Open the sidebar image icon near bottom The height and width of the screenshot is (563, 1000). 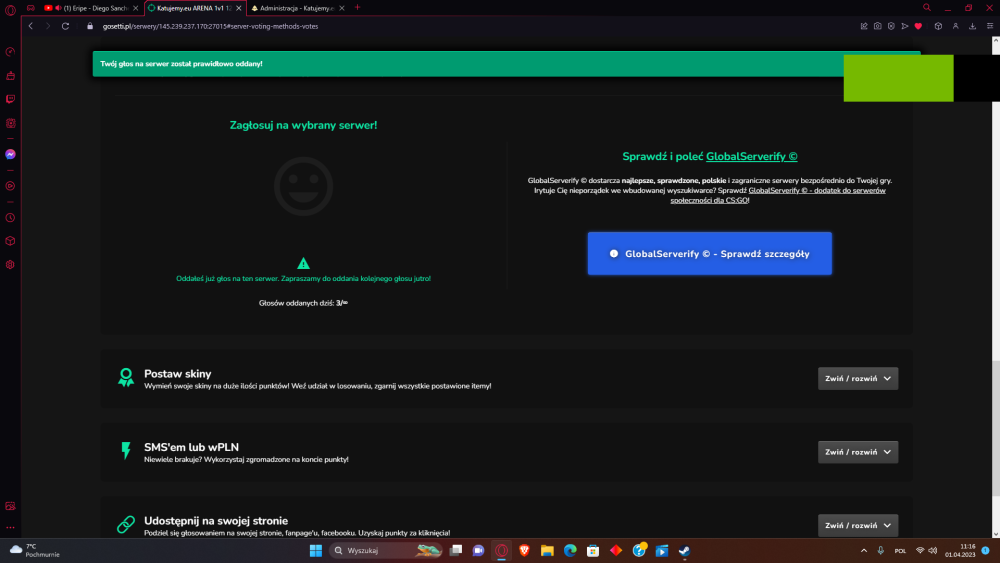(x=10, y=506)
